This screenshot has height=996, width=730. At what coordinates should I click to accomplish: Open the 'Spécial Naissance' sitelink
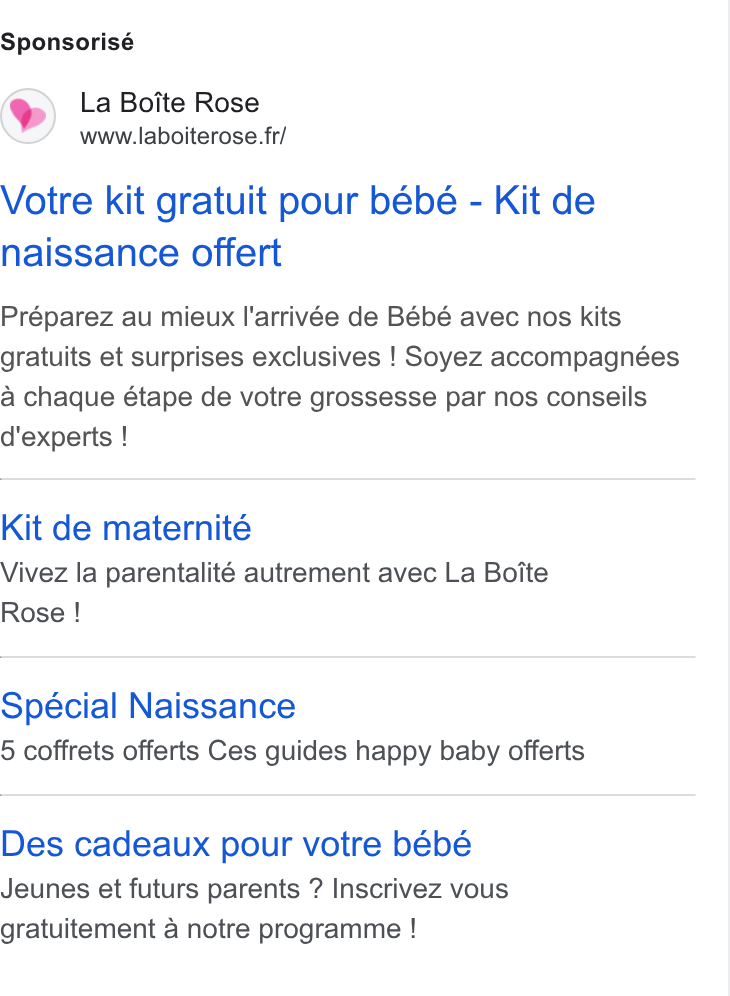click(x=148, y=706)
